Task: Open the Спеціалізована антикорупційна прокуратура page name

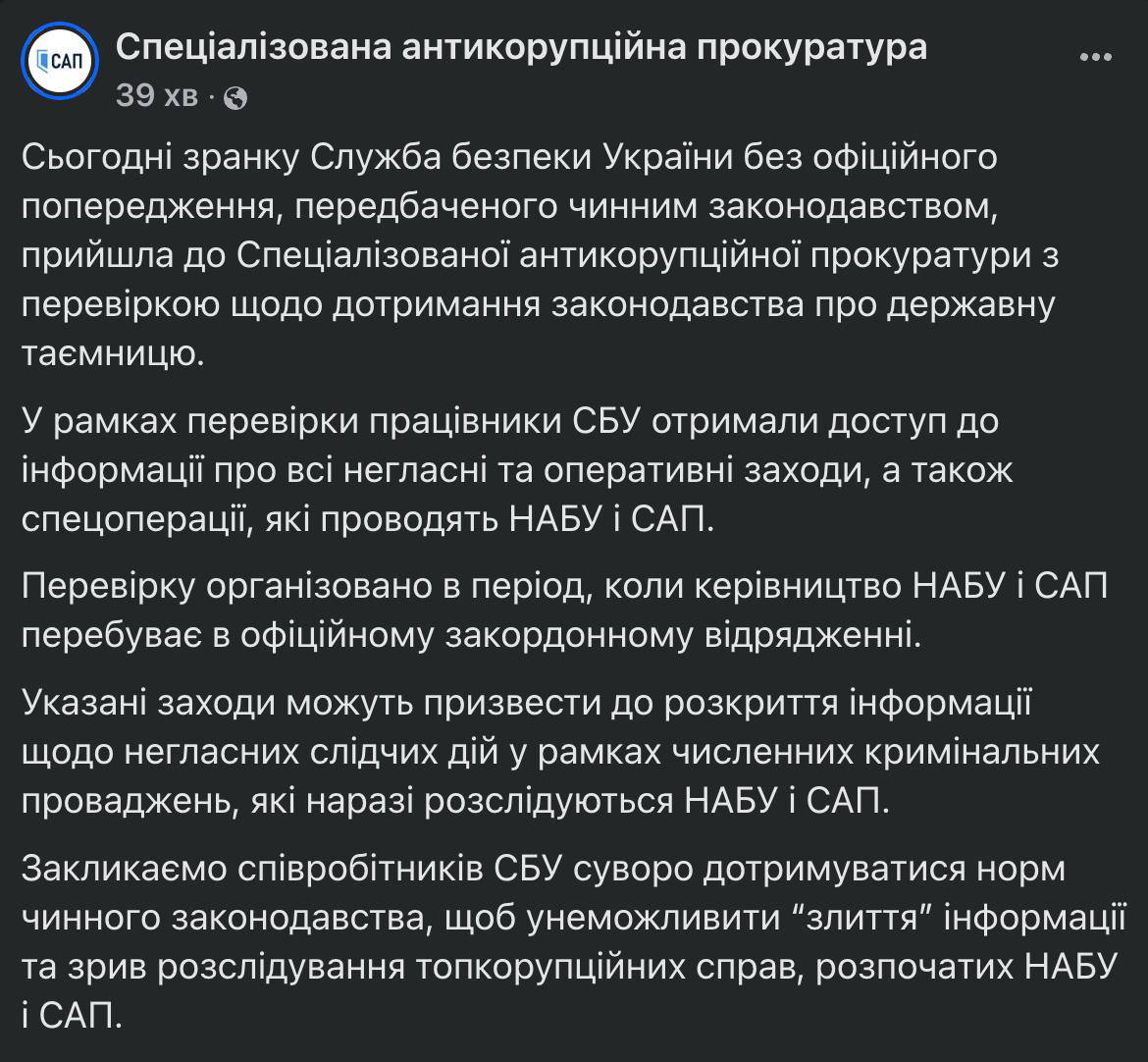Action: [x=521, y=47]
